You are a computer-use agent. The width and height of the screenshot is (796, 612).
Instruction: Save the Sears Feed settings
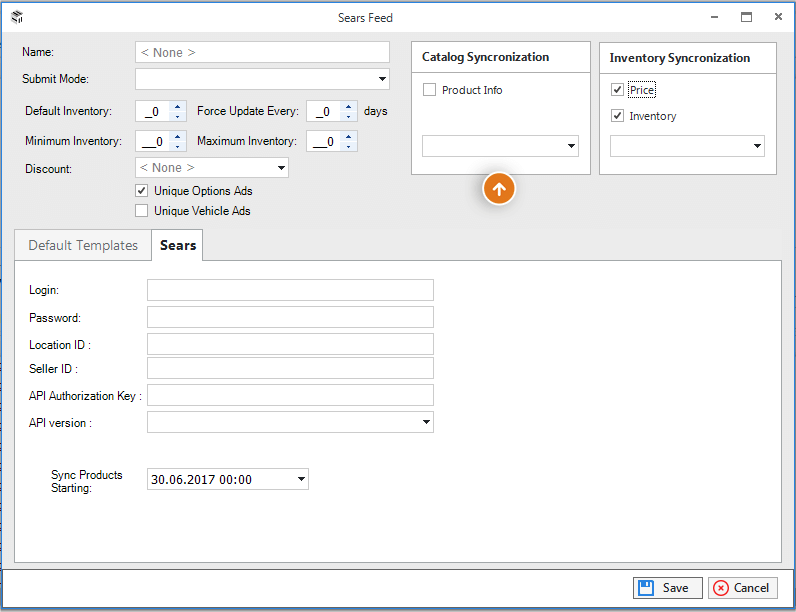pos(668,588)
